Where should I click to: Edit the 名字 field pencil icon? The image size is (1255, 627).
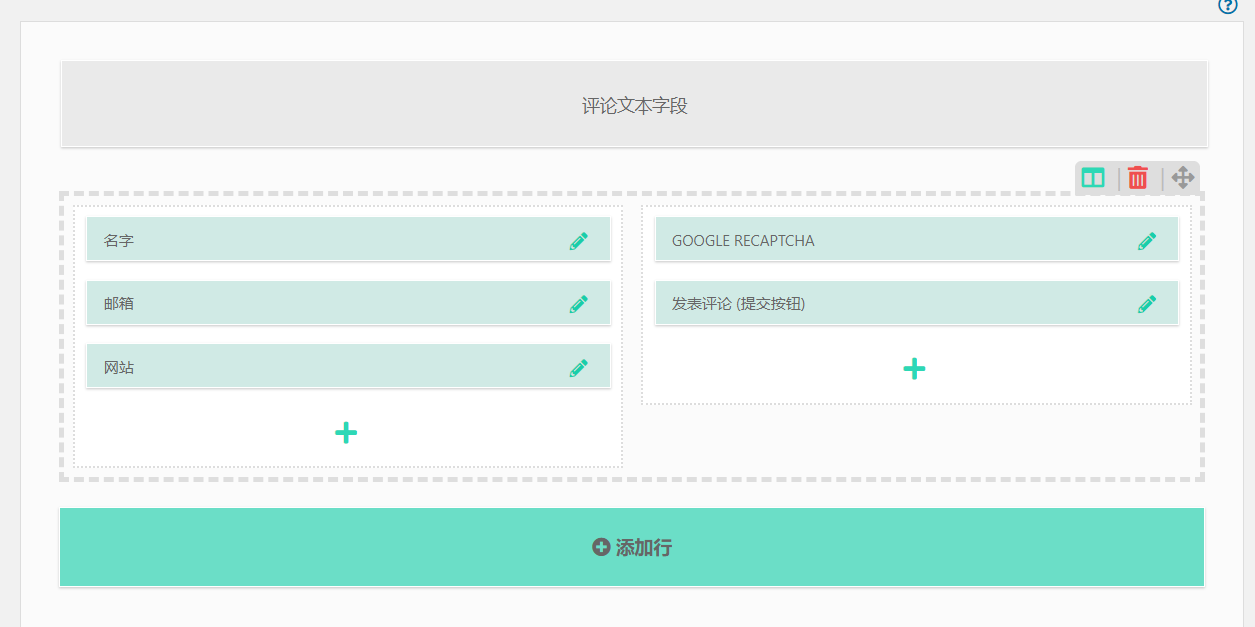pos(579,240)
